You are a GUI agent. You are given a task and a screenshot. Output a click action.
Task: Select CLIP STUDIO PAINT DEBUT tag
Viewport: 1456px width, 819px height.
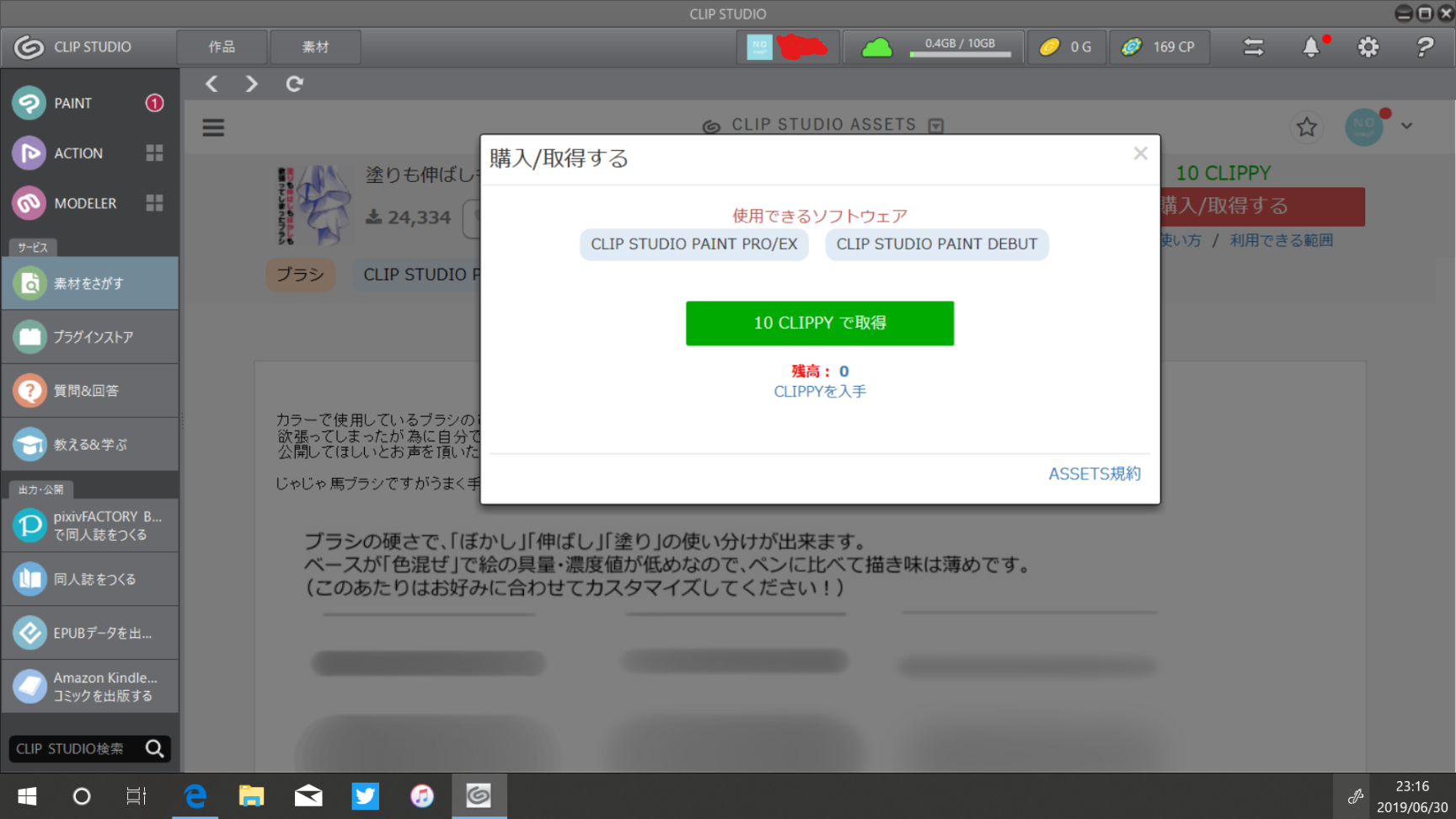[937, 244]
